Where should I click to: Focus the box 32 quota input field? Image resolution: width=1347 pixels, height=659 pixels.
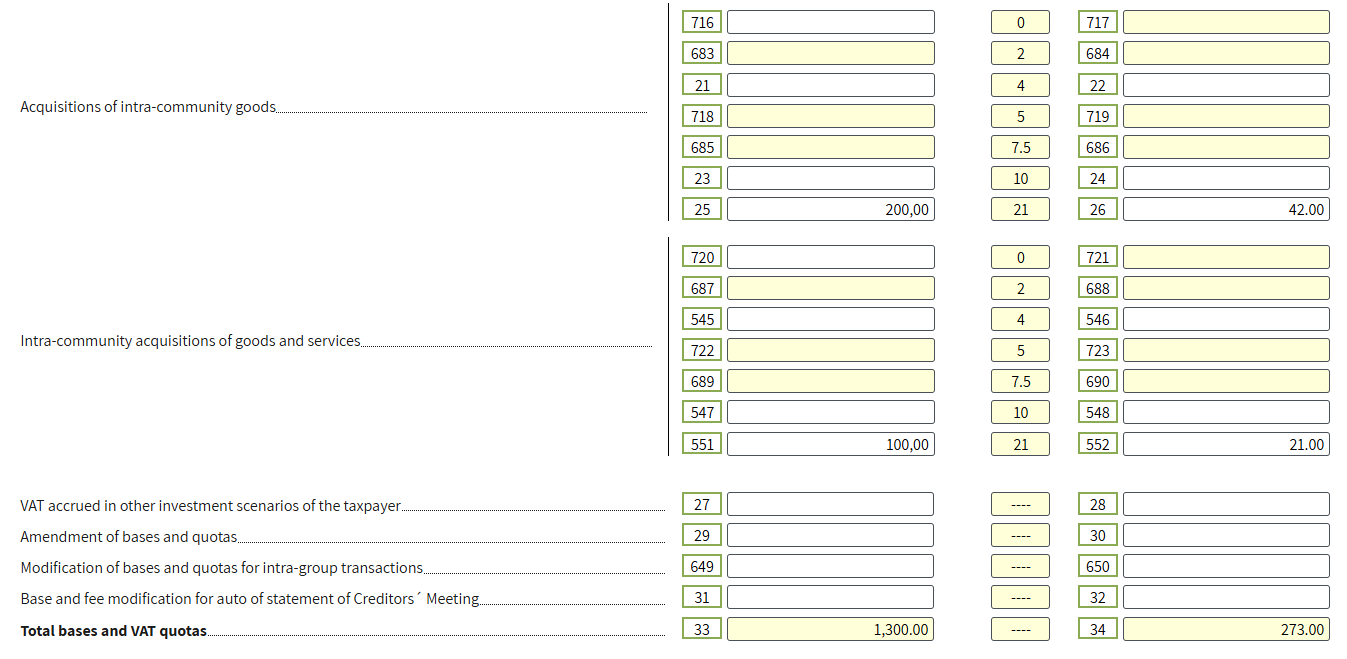click(1226, 598)
